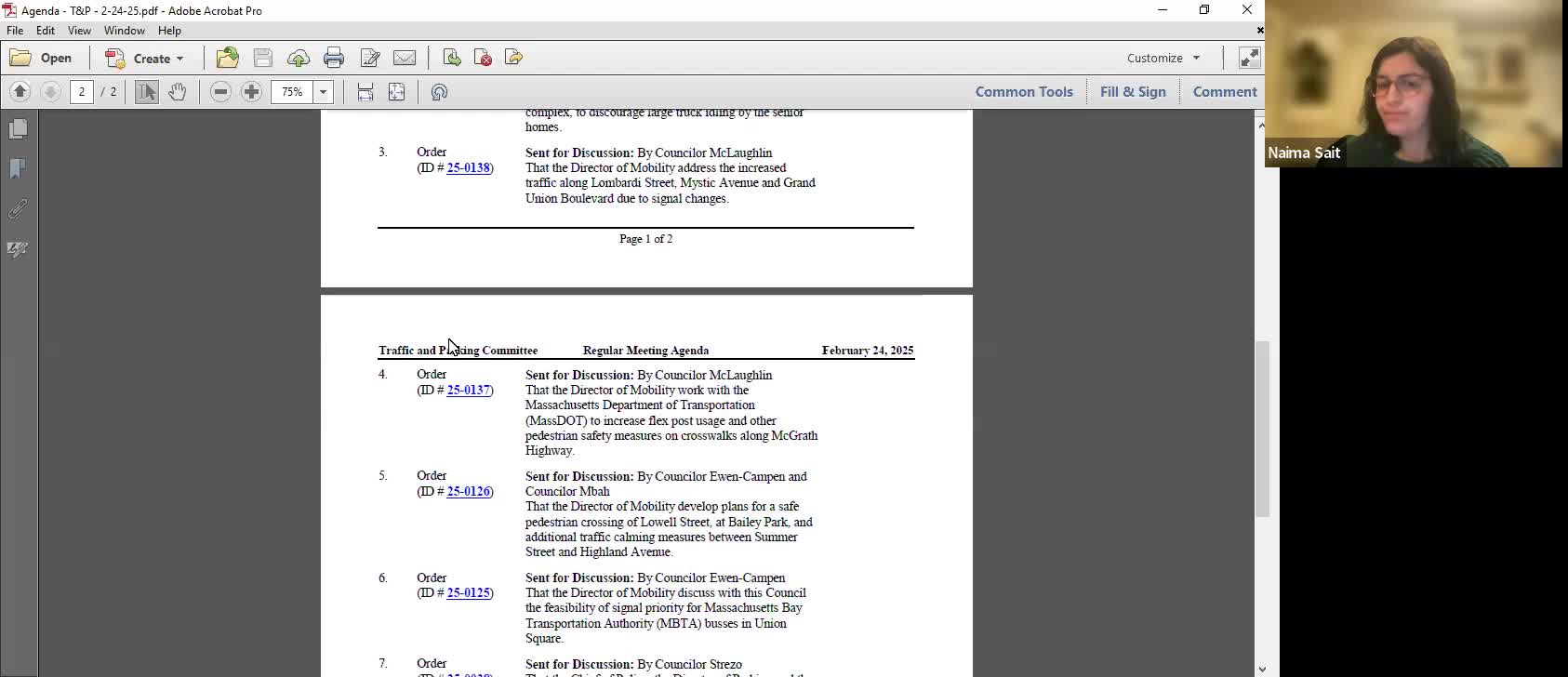Image resolution: width=1568 pixels, height=677 pixels.
Task: Activate the Hand pan tool
Action: click(x=178, y=91)
